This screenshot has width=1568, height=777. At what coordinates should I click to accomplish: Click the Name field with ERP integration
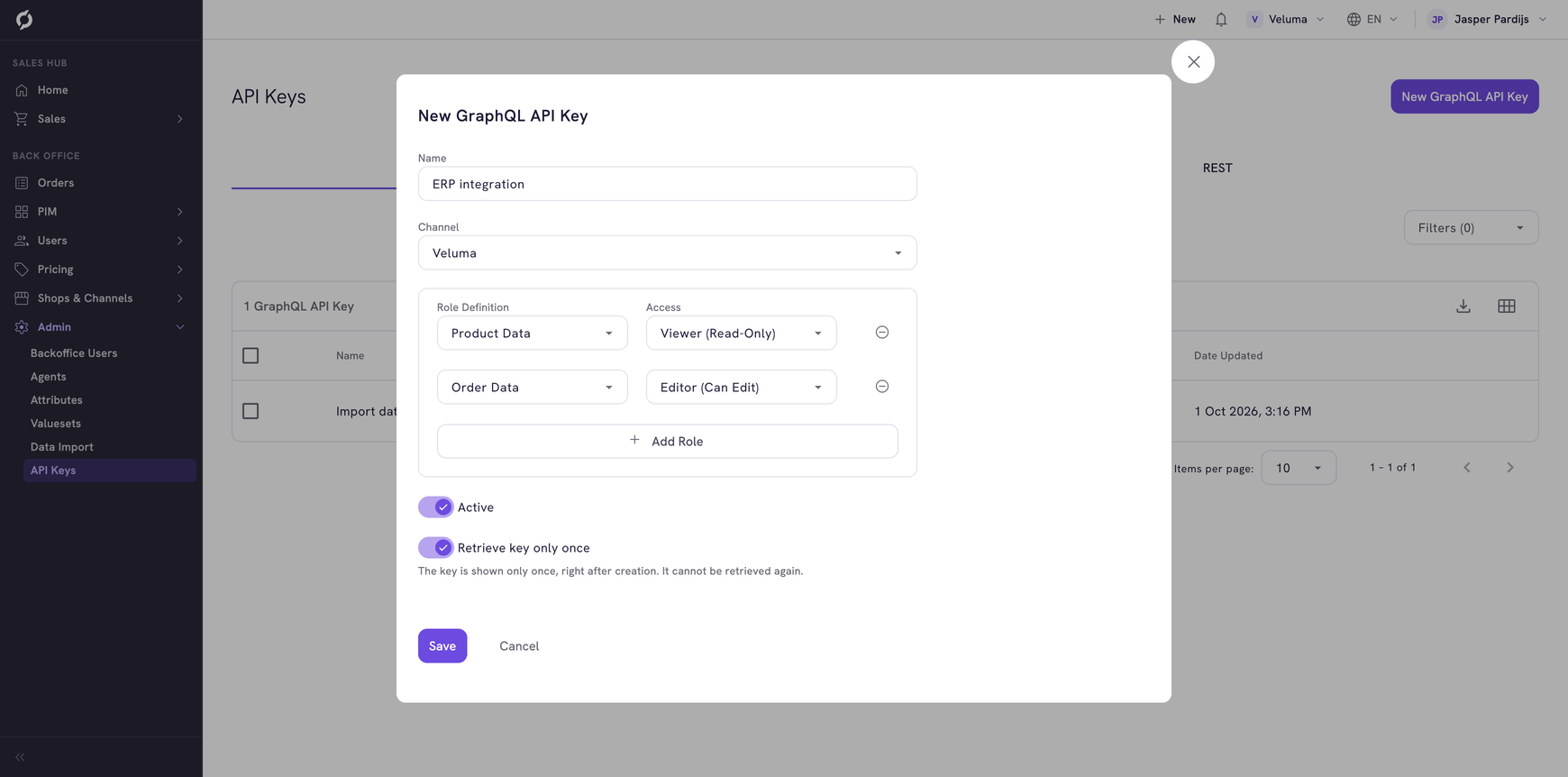coord(668,184)
